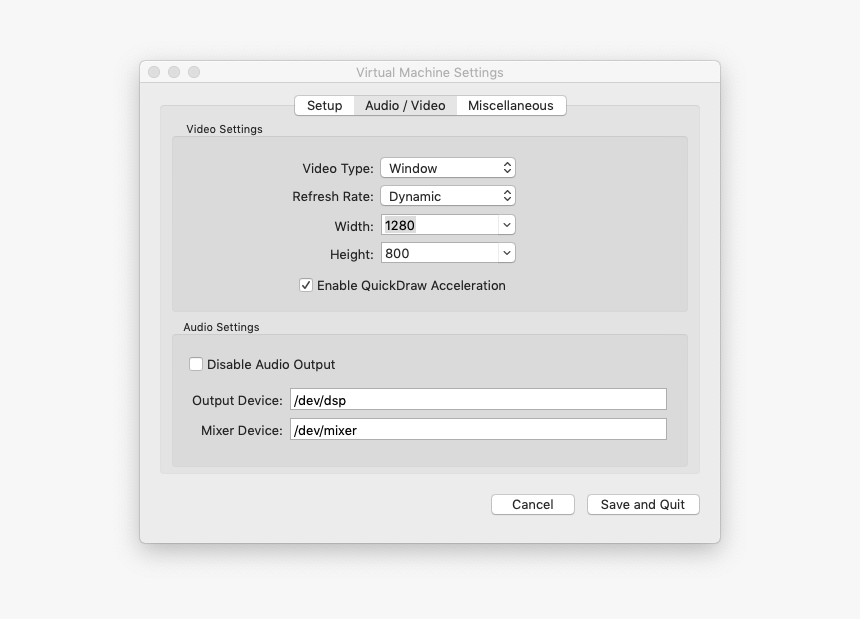Screen dimensions: 860x619
Task: Toggle the QuickDraw Acceleration checkbox off
Action: click(306, 286)
